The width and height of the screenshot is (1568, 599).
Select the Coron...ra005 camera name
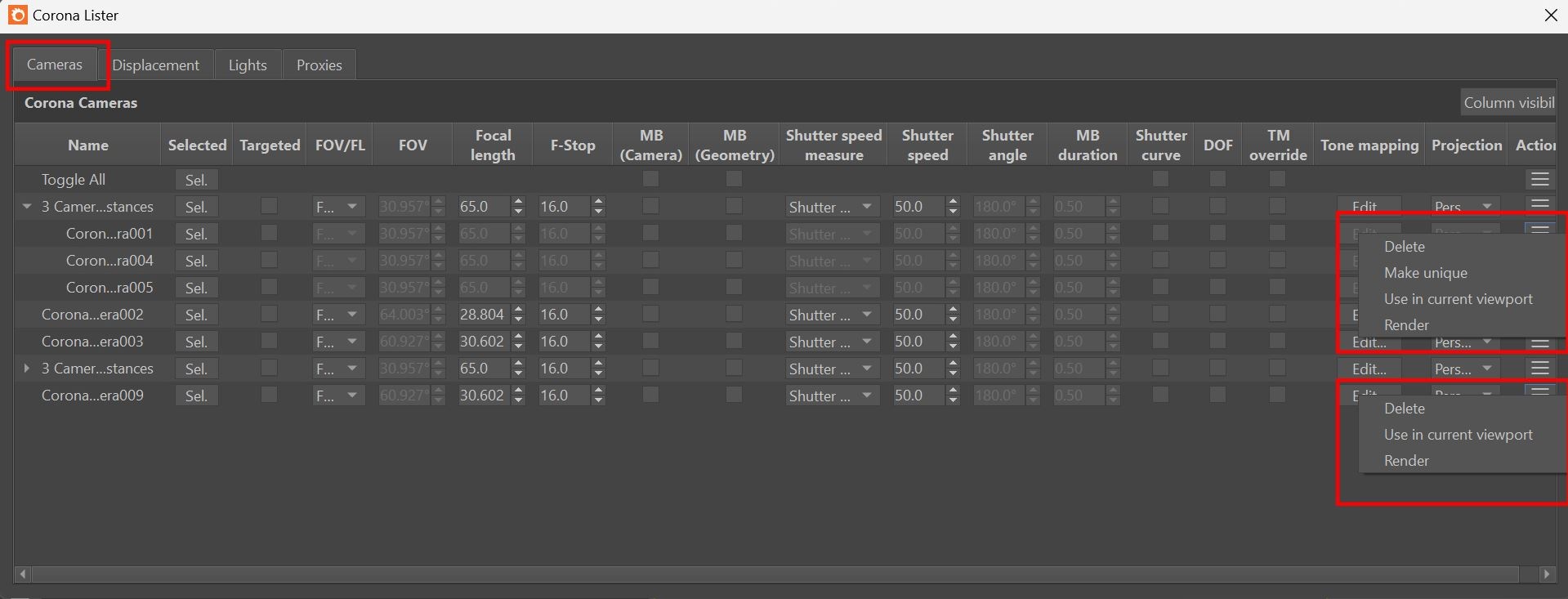pos(109,288)
